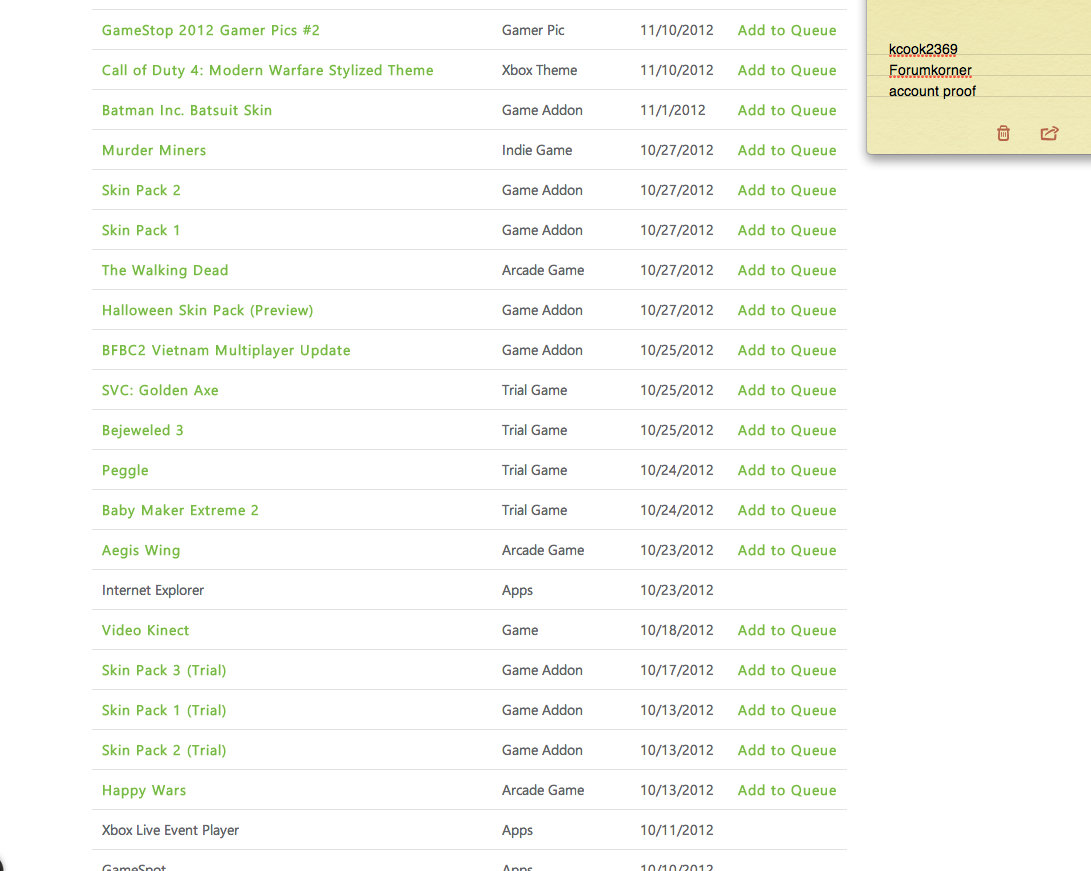Open the Skin Pack 1 addon link
Viewport: 1091px width, 871px height.
pyautogui.click(x=141, y=230)
